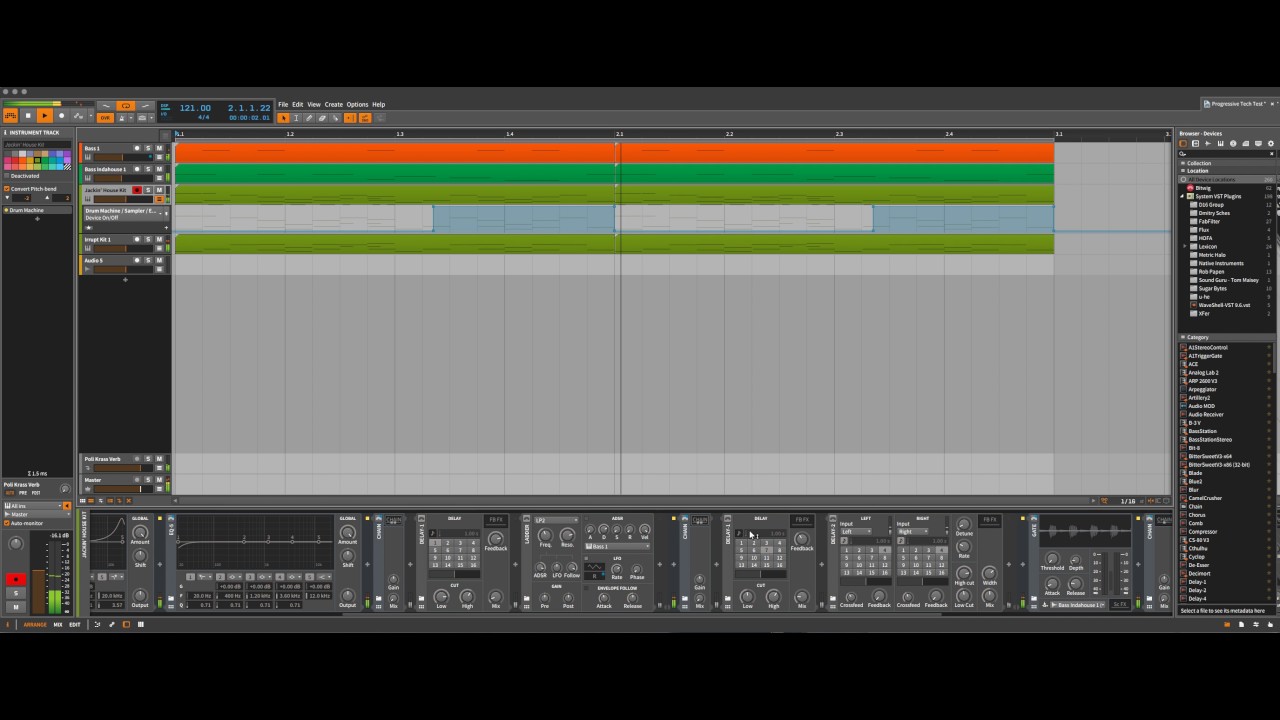The height and width of the screenshot is (720, 1280).
Task: Choose CamelCrusher from the device list
Action: pos(1204,498)
